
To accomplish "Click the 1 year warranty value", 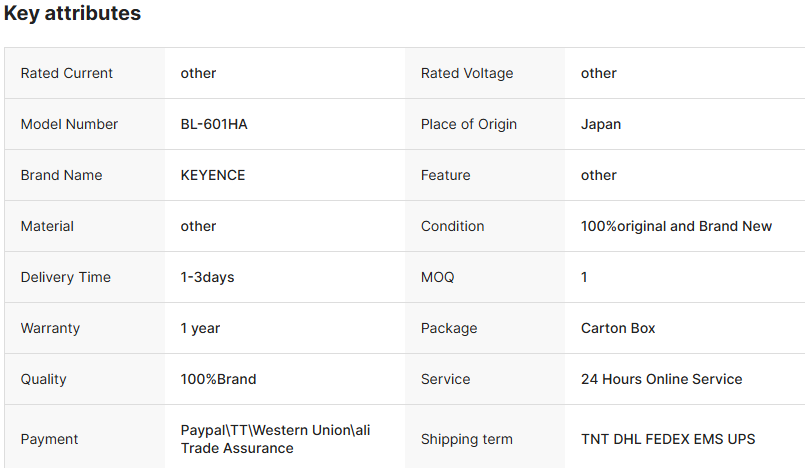I will (x=201, y=328).
